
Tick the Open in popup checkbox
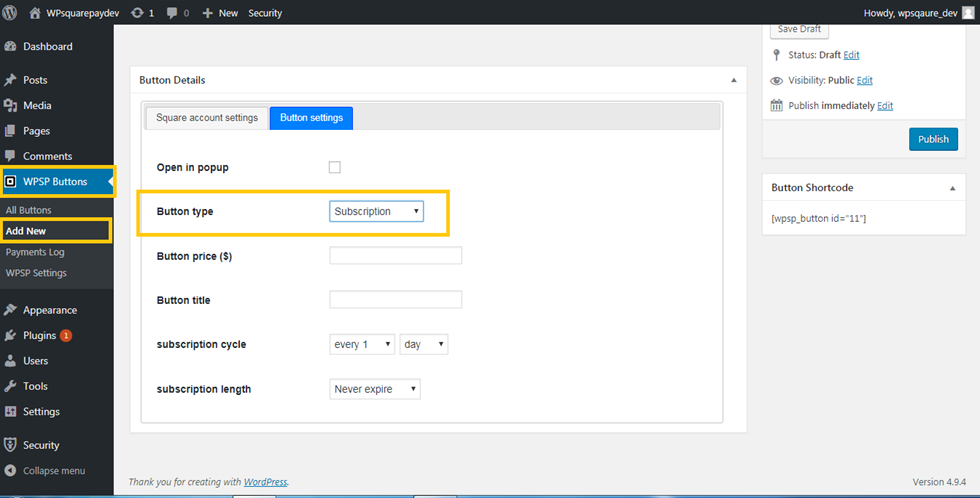(335, 167)
